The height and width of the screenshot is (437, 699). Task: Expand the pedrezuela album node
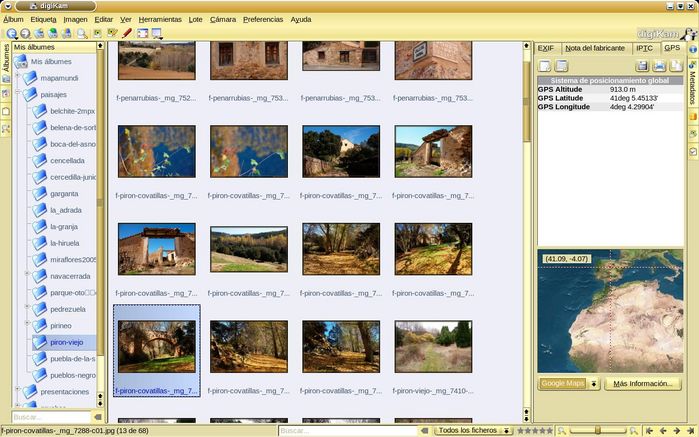click(27, 307)
